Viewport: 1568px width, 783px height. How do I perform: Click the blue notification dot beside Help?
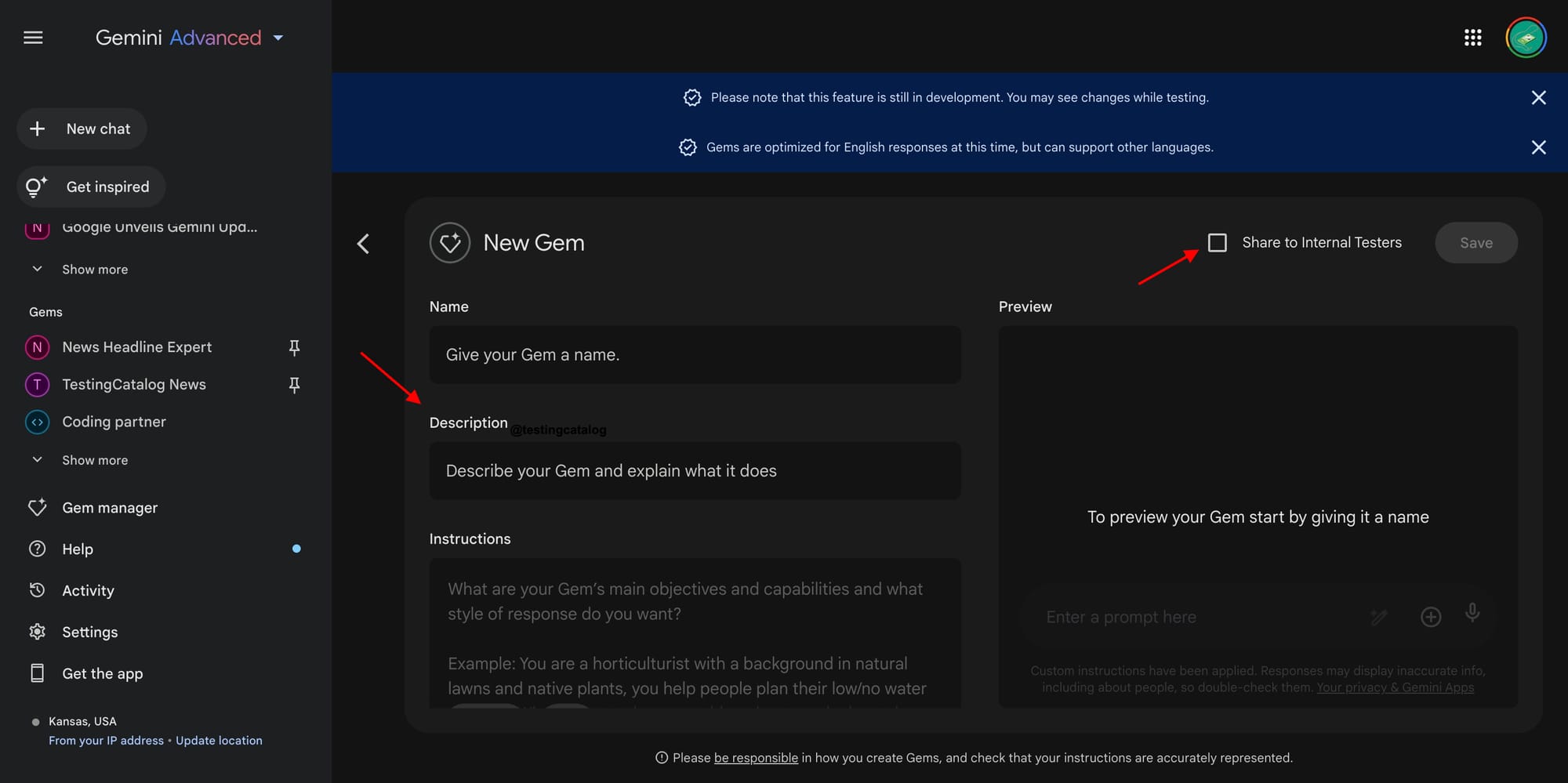click(296, 549)
